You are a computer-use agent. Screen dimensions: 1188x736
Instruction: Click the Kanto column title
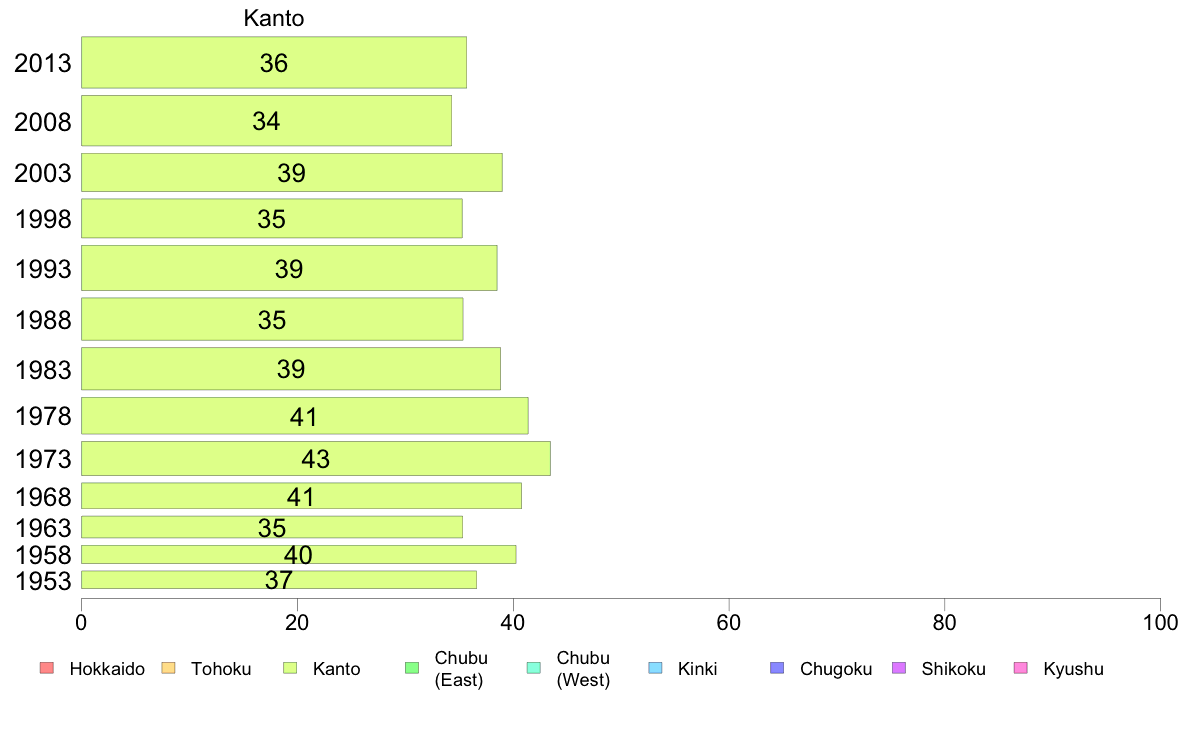274,18
